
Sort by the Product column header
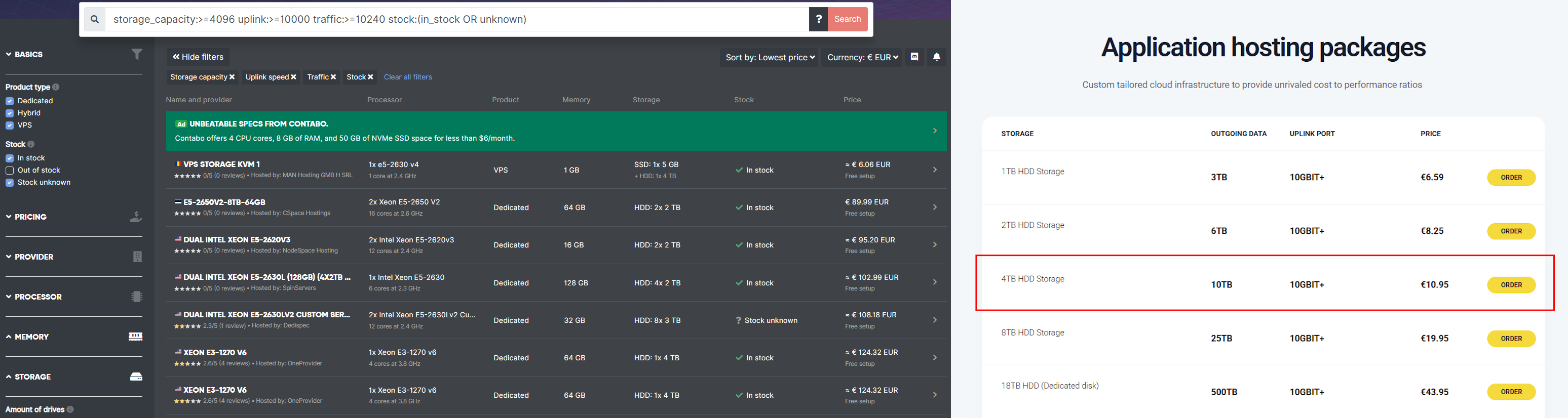(506, 100)
